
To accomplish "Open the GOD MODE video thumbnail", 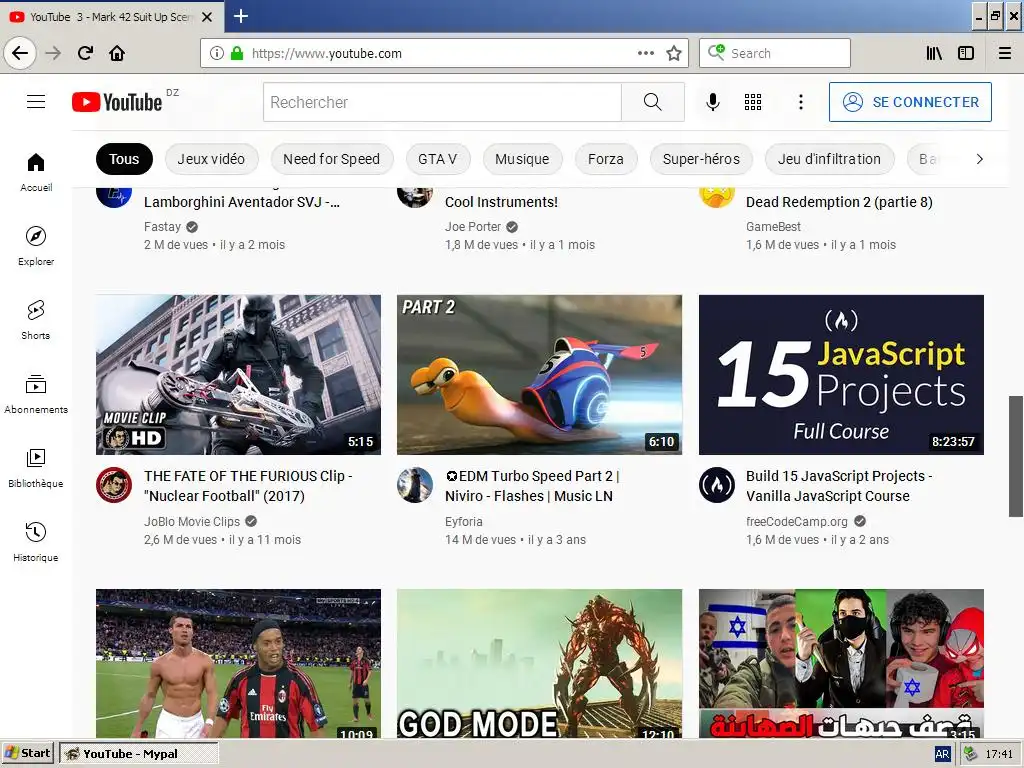I will (x=539, y=664).
